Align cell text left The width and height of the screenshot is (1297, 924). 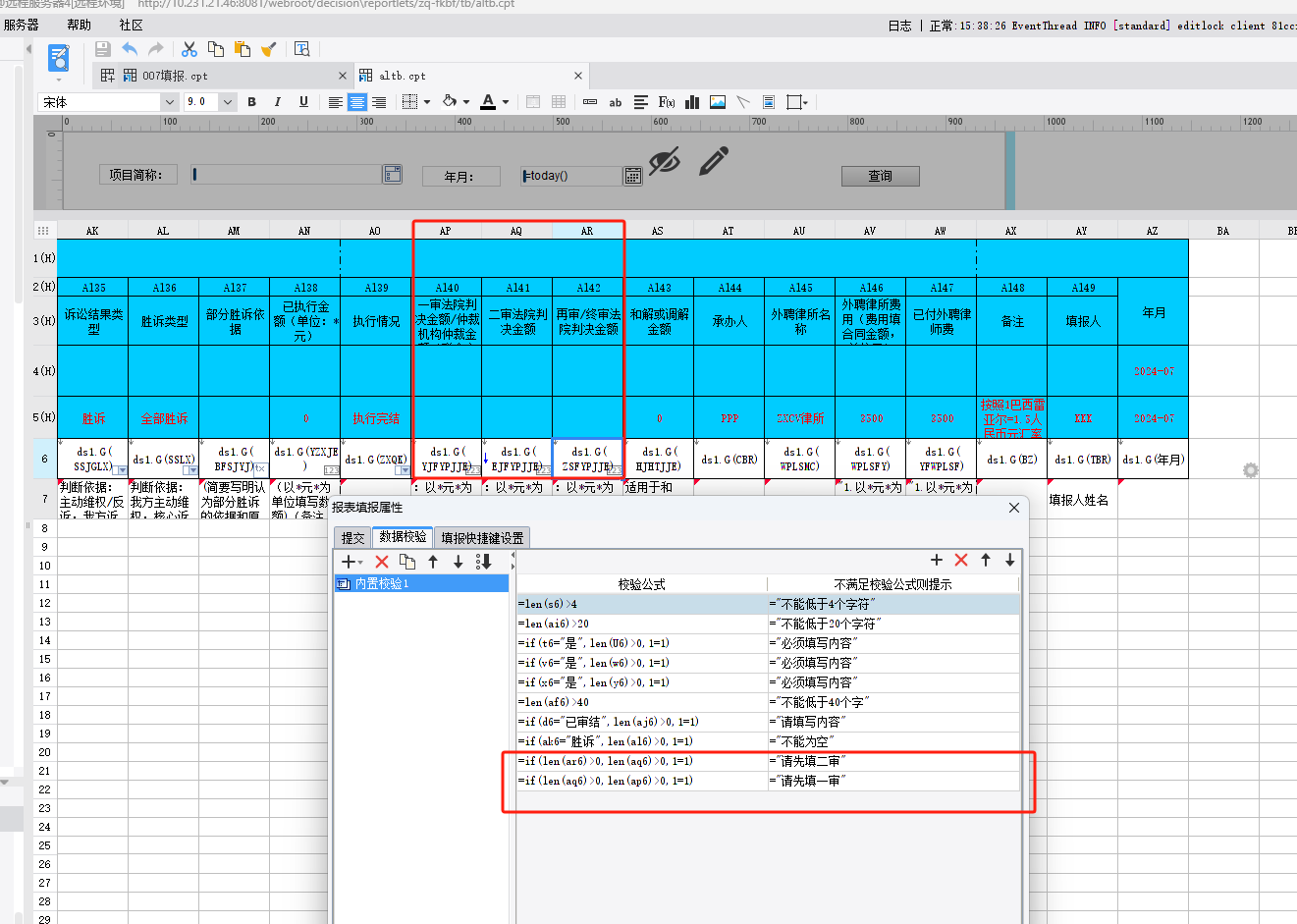[x=336, y=102]
